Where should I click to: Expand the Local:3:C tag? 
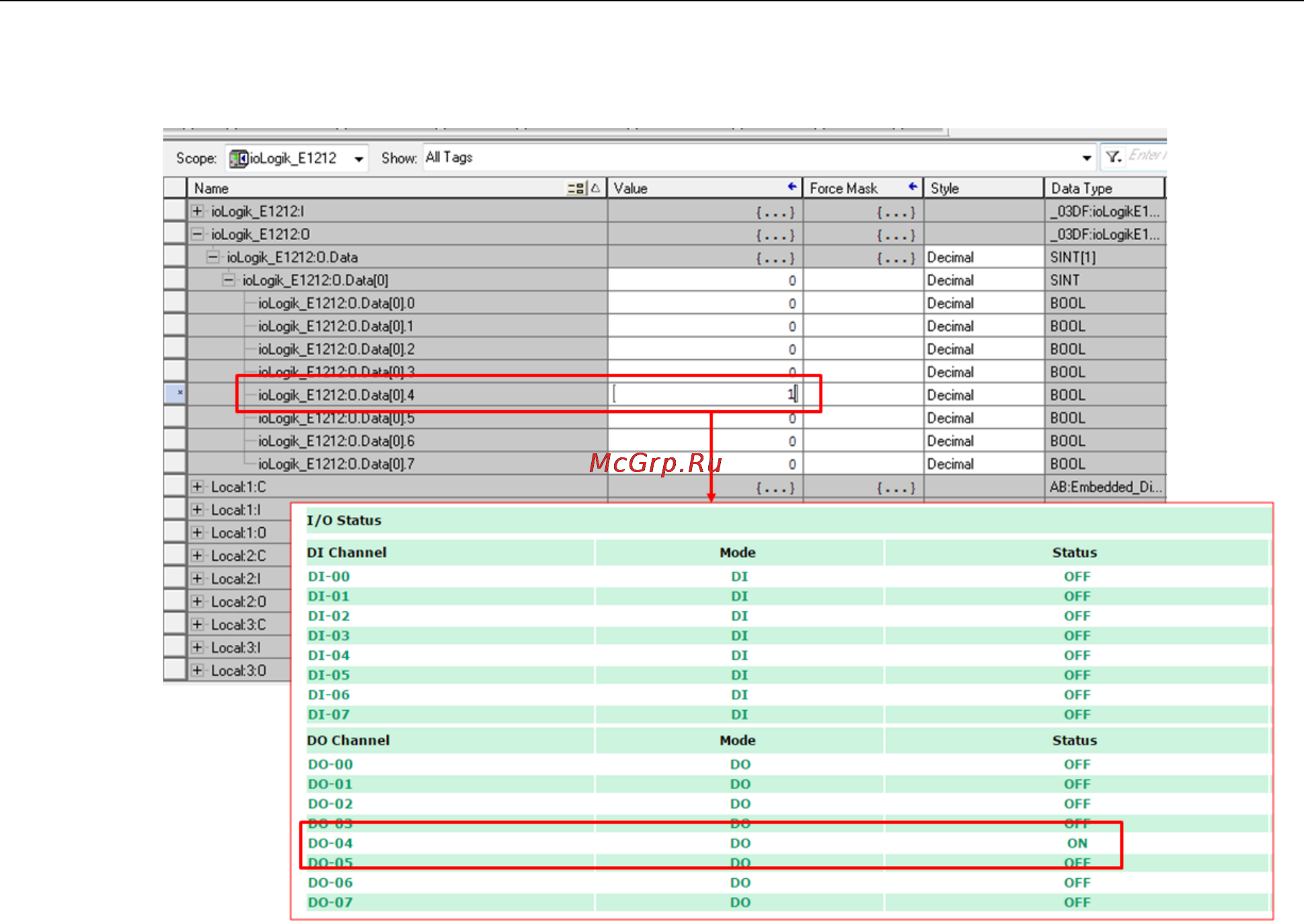pos(197,624)
